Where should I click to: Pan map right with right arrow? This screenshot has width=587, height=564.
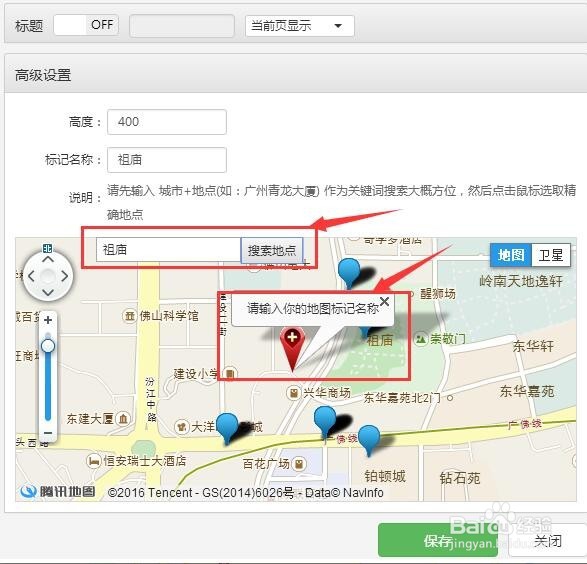64,276
